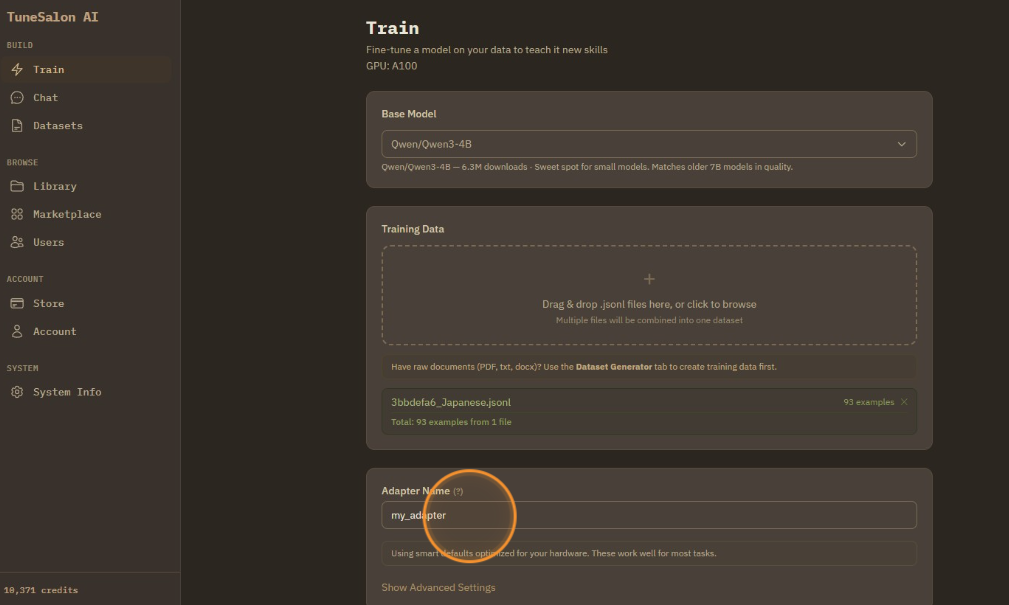The width and height of the screenshot is (1009, 605).
Task: Click the Users people icon
Action: 17,242
